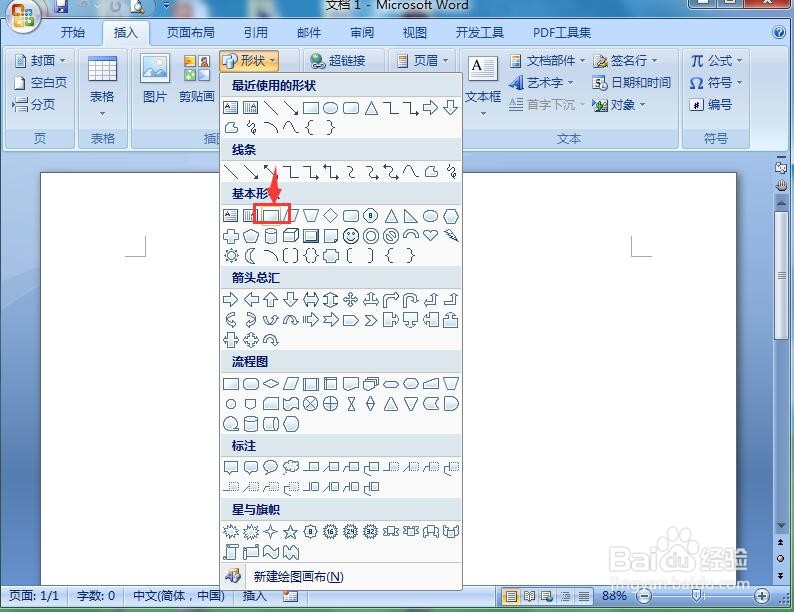The height and width of the screenshot is (612, 794).
Task: Insert clip art
Action: tap(196, 77)
